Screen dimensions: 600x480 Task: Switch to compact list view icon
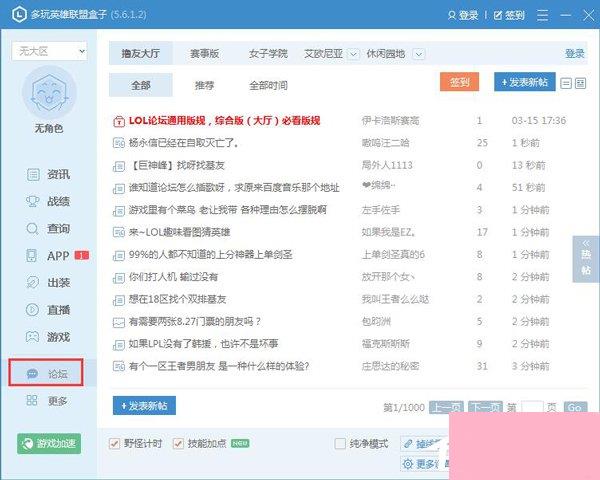click(x=566, y=83)
